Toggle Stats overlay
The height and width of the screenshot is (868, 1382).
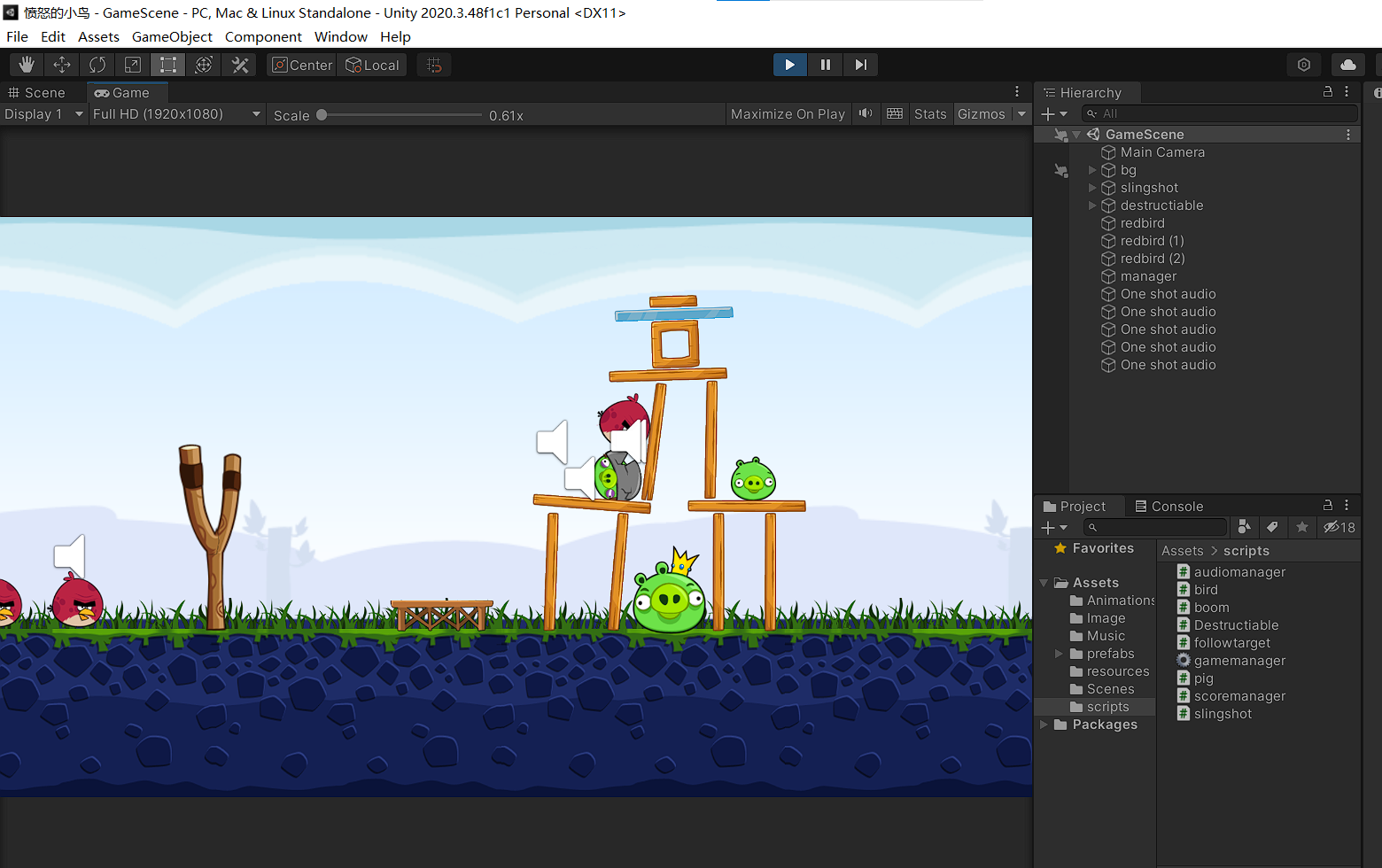pyautogui.click(x=930, y=113)
